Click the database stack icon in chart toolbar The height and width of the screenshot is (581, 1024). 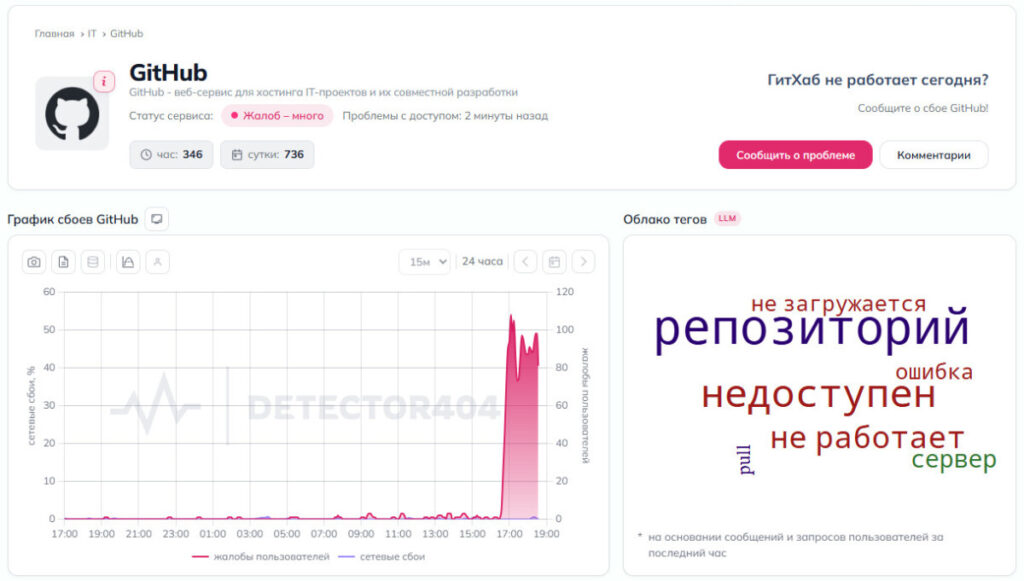point(93,262)
